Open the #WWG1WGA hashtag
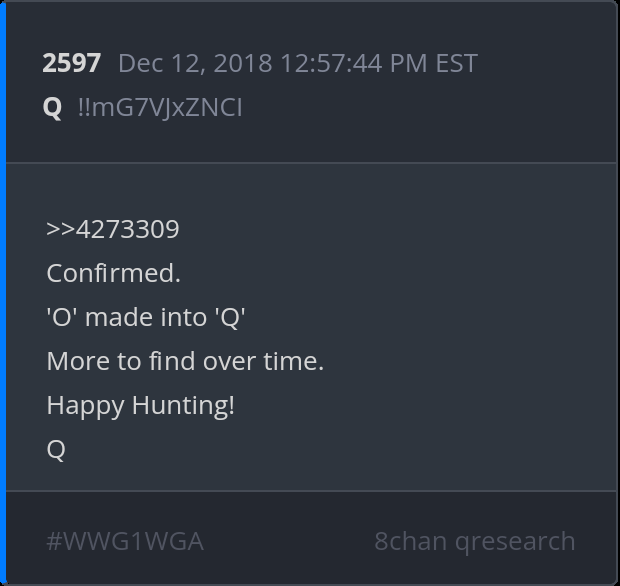Viewport: 620px width, 586px height. pyautogui.click(x=125, y=541)
